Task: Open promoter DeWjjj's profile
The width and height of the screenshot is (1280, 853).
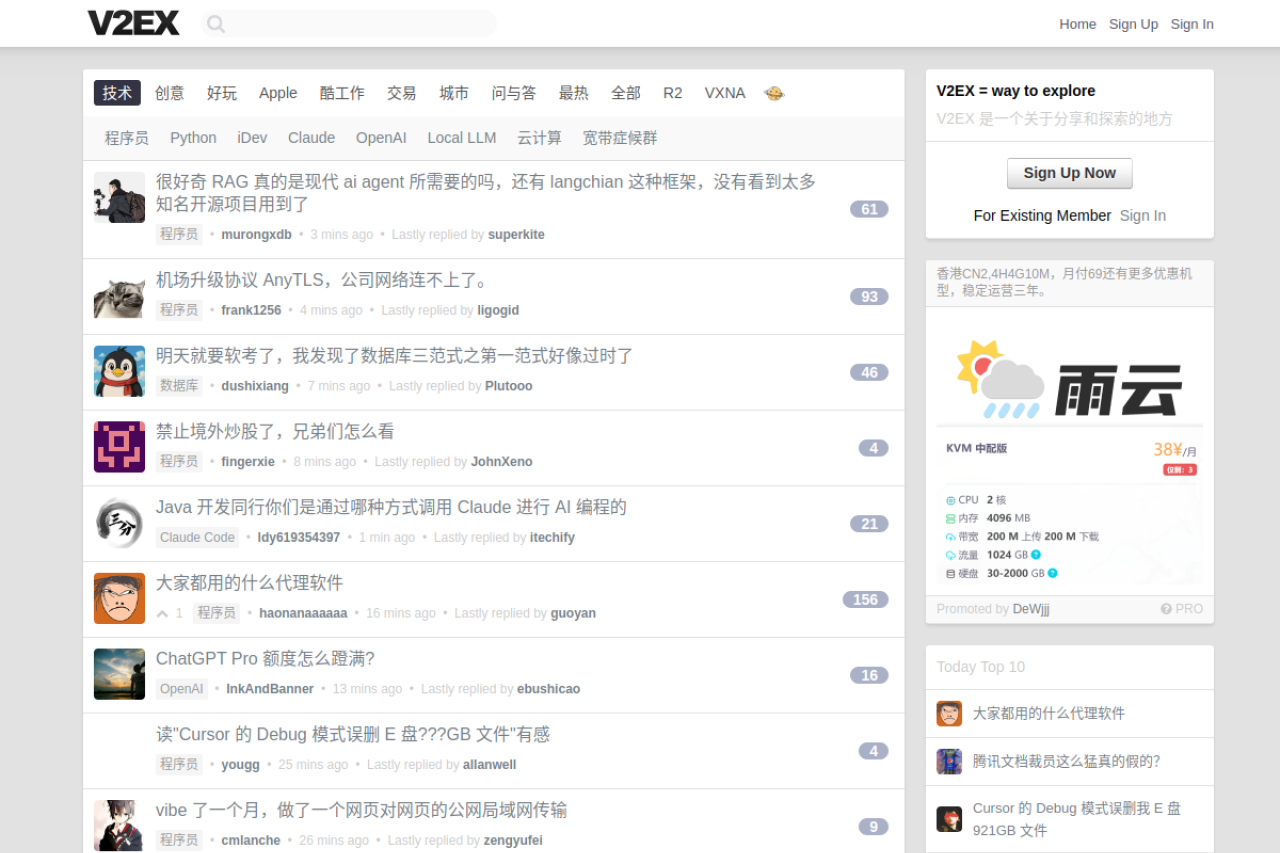Action: [x=1031, y=609]
